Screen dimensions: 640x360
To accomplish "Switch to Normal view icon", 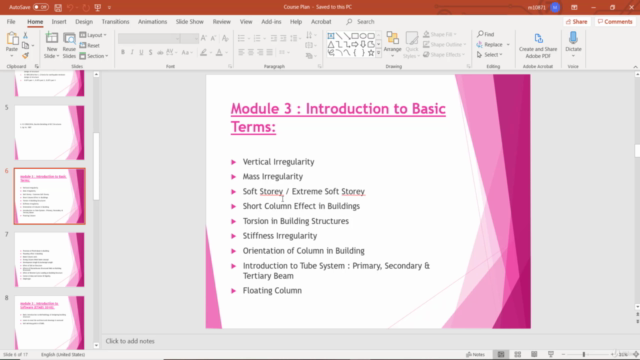I will 501,354.
